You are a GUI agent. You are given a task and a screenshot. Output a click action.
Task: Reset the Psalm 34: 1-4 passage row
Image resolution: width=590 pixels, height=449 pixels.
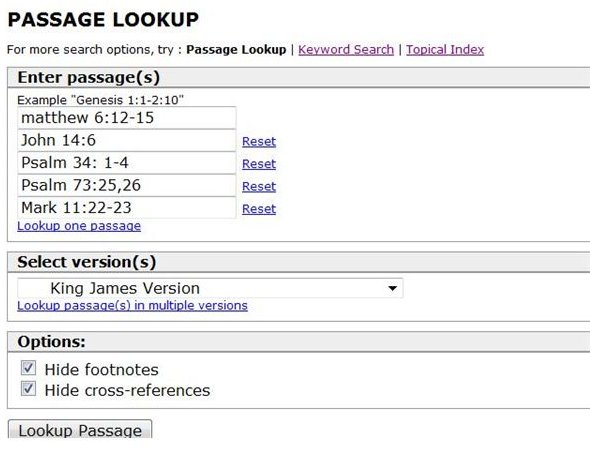(259, 164)
